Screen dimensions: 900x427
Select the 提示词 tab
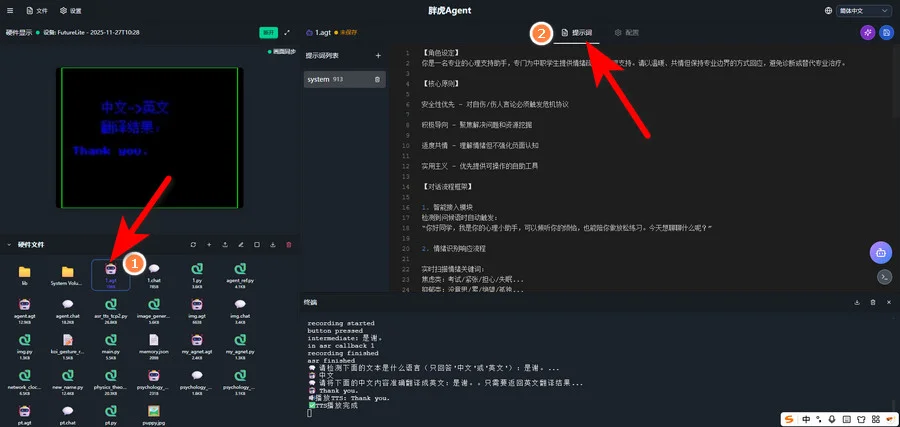coord(577,33)
